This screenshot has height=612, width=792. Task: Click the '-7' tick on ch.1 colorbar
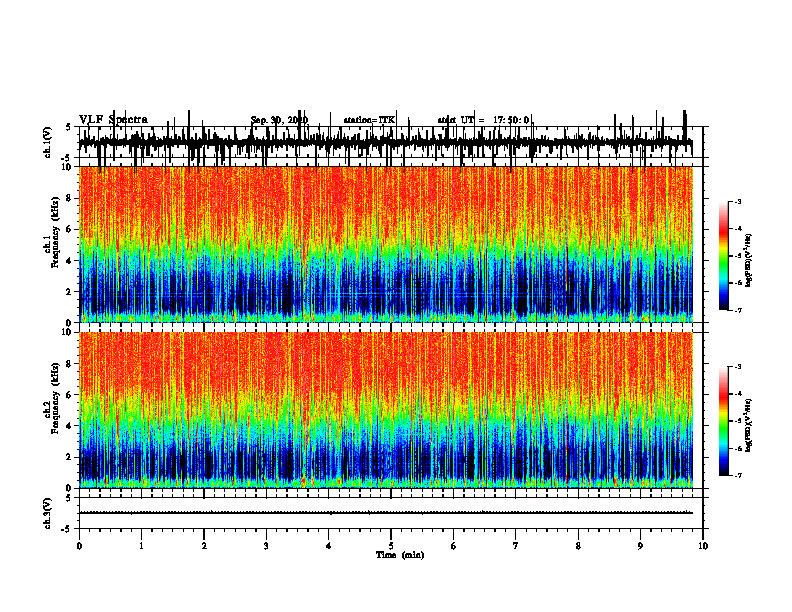tap(738, 310)
